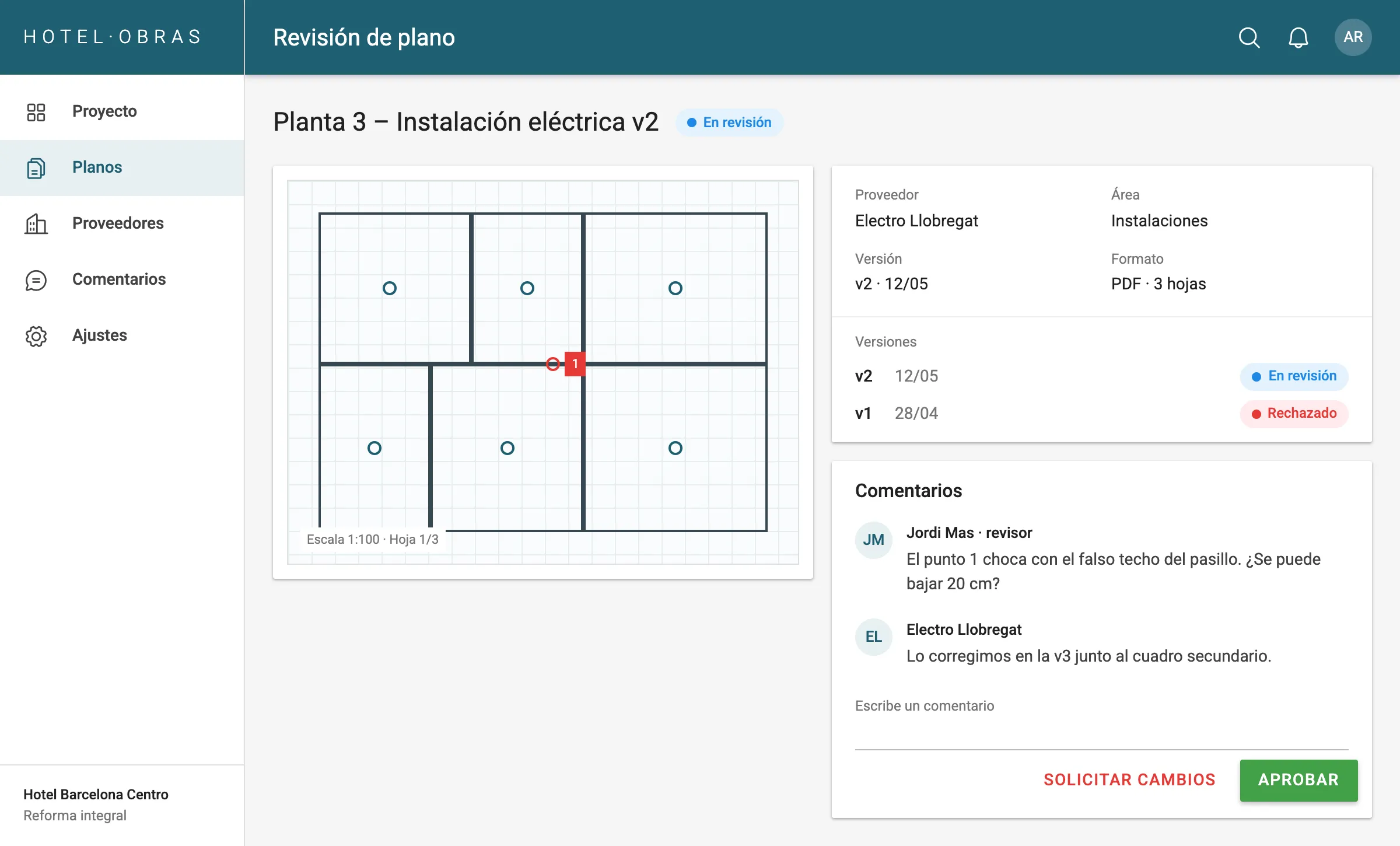The height and width of the screenshot is (846, 1400).
Task: Open Ajustes settings page
Action: 122,335
